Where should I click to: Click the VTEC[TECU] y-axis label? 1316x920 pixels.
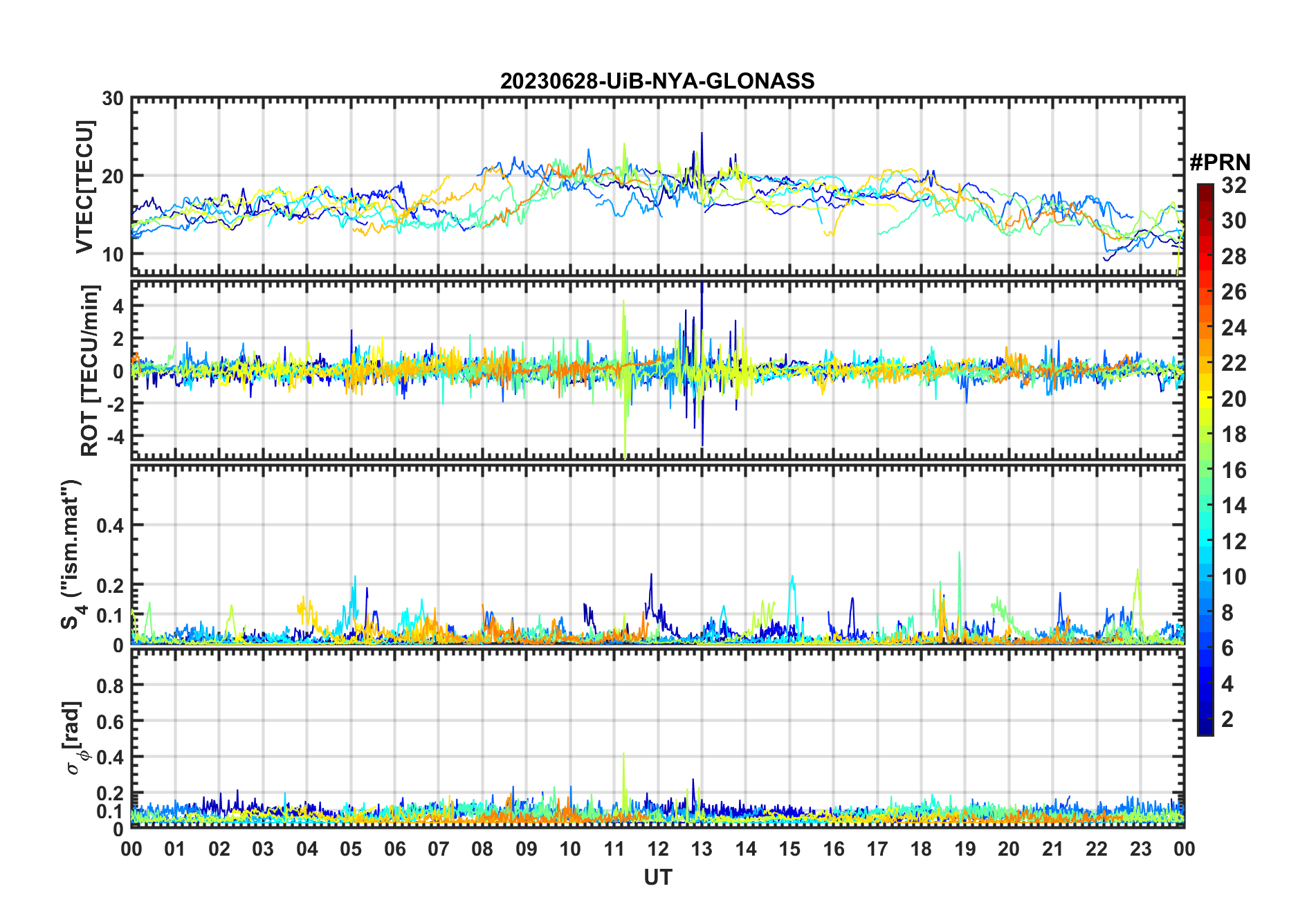[84, 187]
